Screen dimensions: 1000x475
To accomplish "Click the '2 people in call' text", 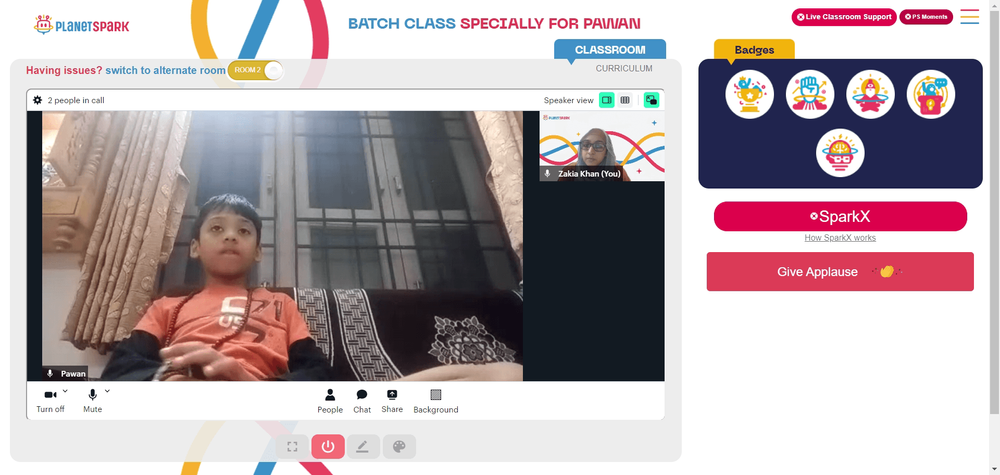I will point(76,100).
